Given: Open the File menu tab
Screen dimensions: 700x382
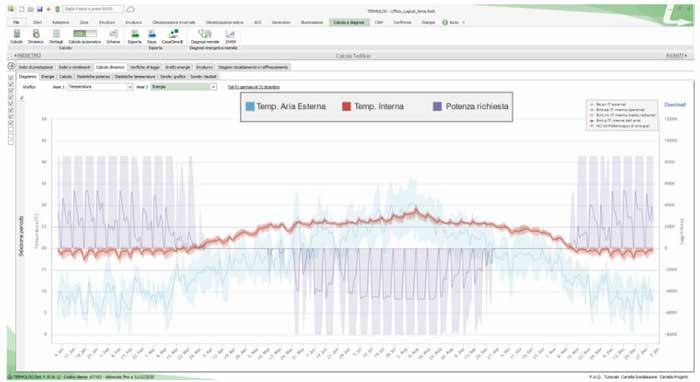Looking at the screenshot, I should click(x=16, y=22).
